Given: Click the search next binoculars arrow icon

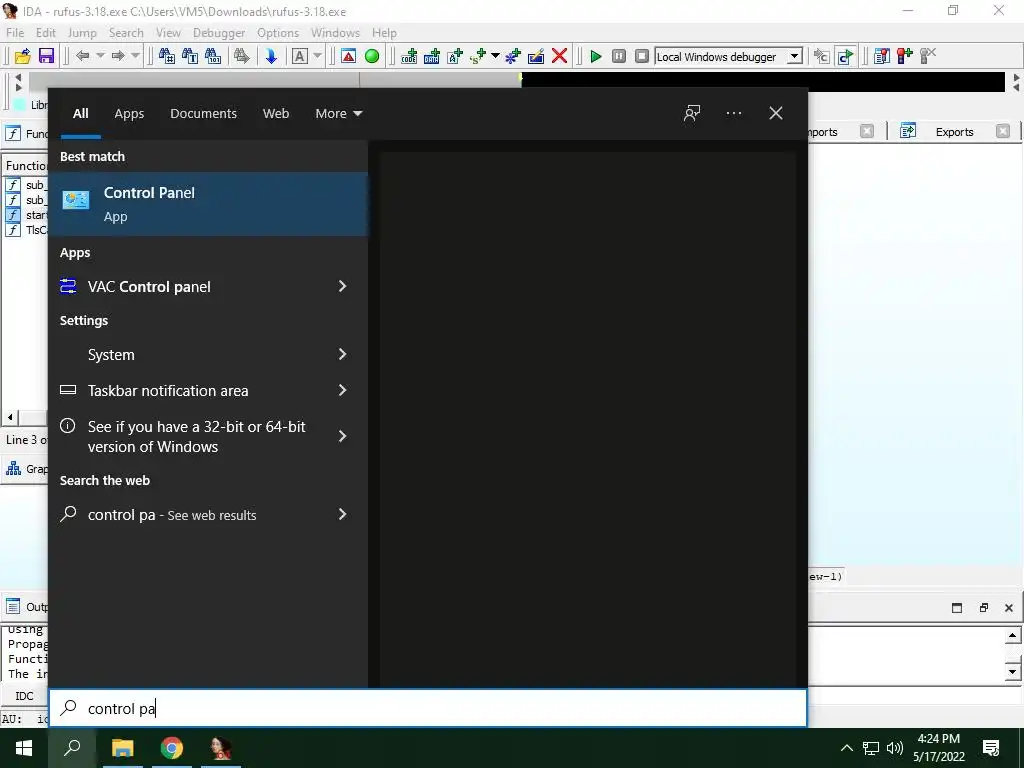Looking at the screenshot, I should (242, 56).
